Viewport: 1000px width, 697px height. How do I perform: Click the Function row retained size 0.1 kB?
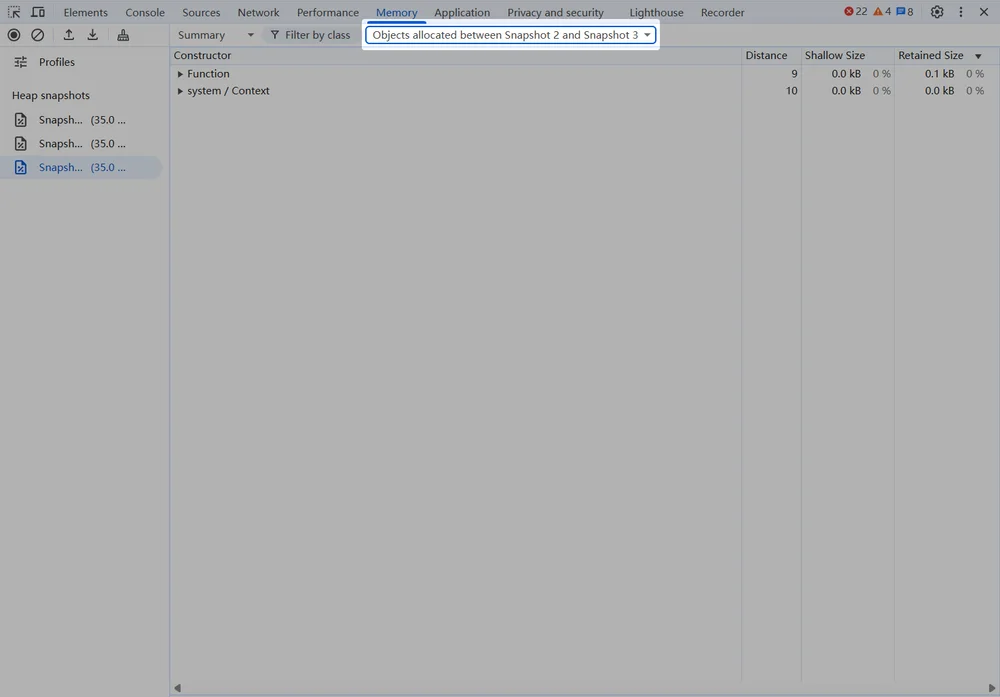coord(939,74)
